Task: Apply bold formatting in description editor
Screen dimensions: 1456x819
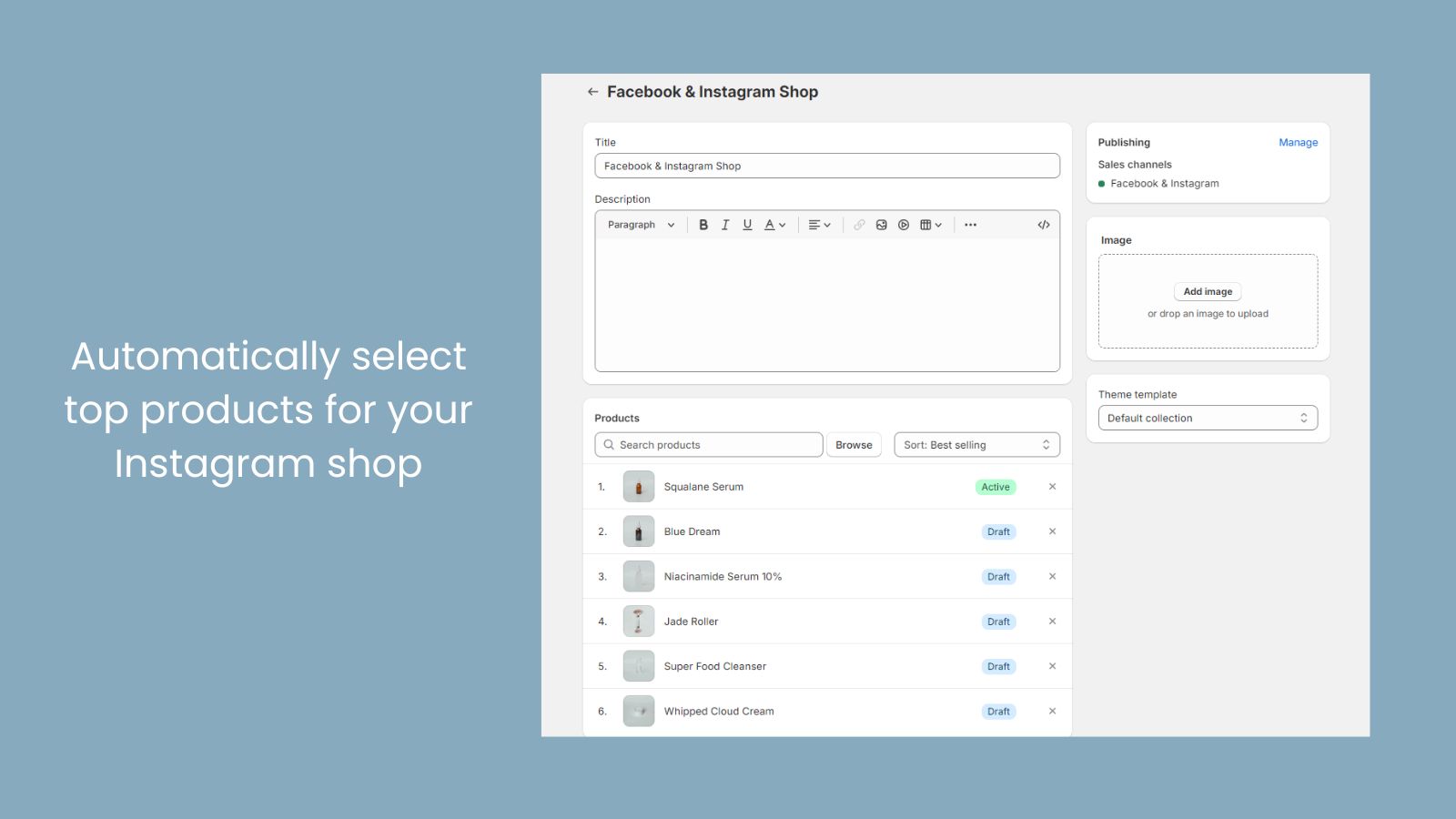Action: pos(703,225)
